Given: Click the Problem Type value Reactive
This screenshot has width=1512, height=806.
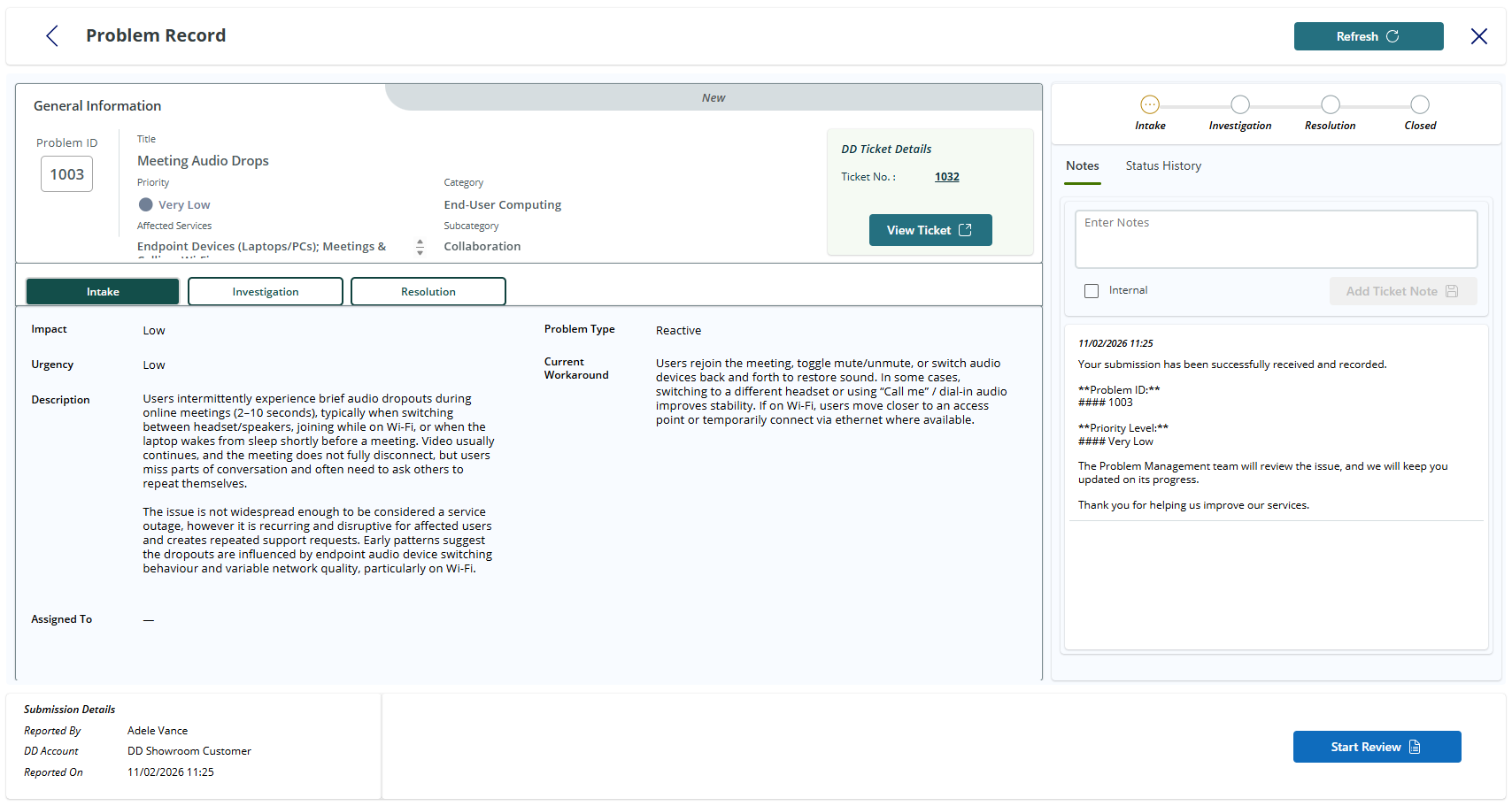Looking at the screenshot, I should click(678, 331).
